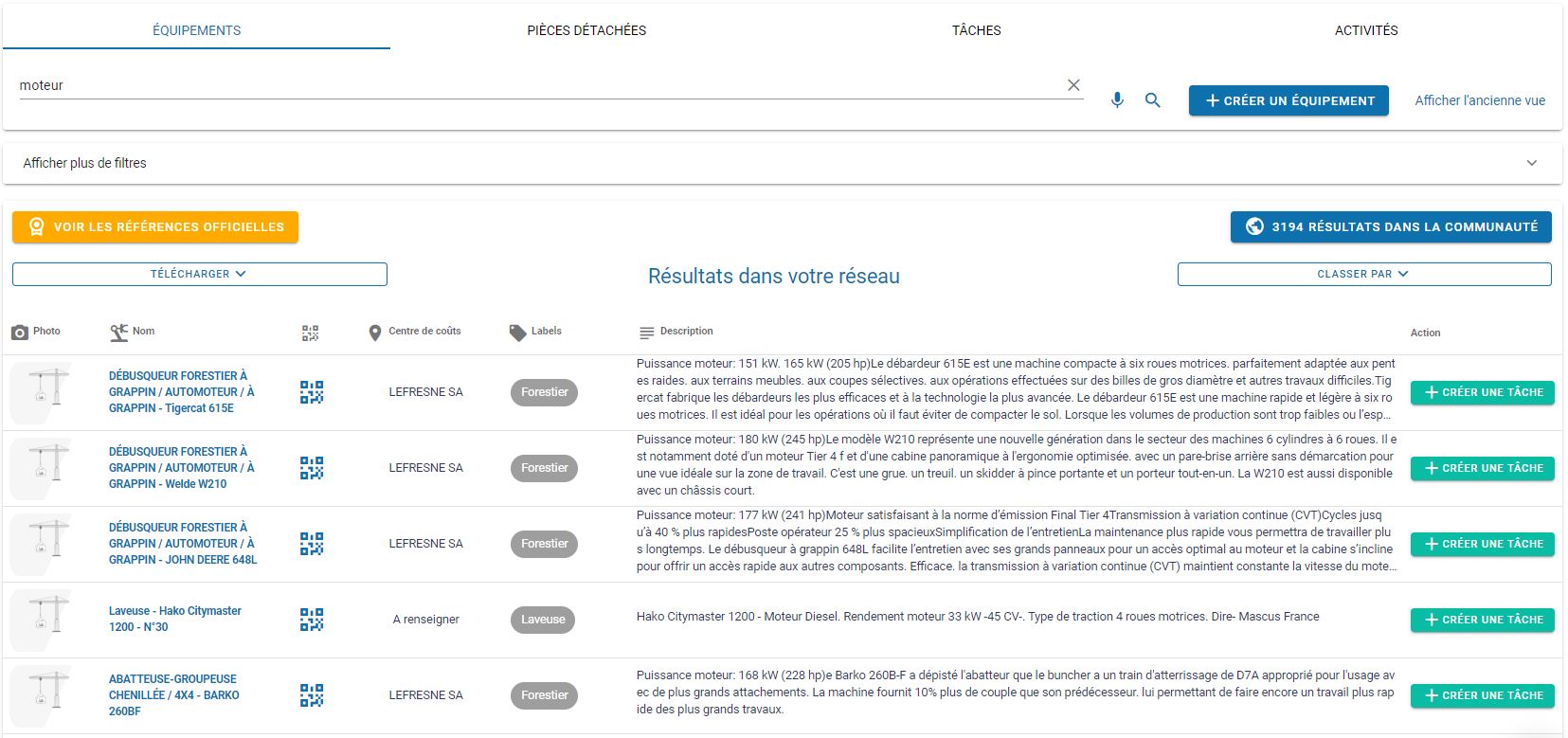
Task: Switch to the Tâches tab
Action: tap(977, 30)
